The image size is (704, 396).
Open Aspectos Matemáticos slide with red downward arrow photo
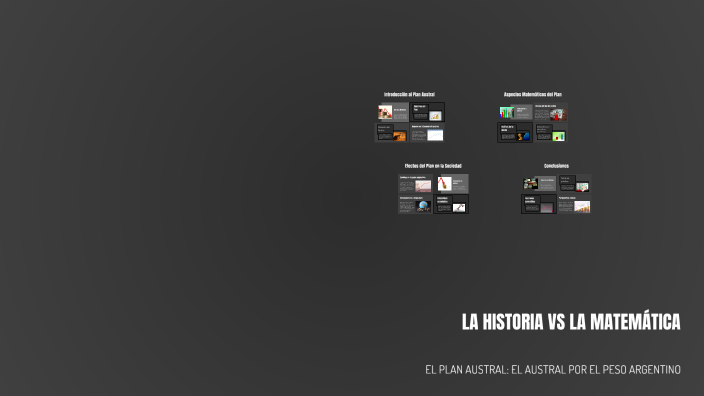coord(551,112)
